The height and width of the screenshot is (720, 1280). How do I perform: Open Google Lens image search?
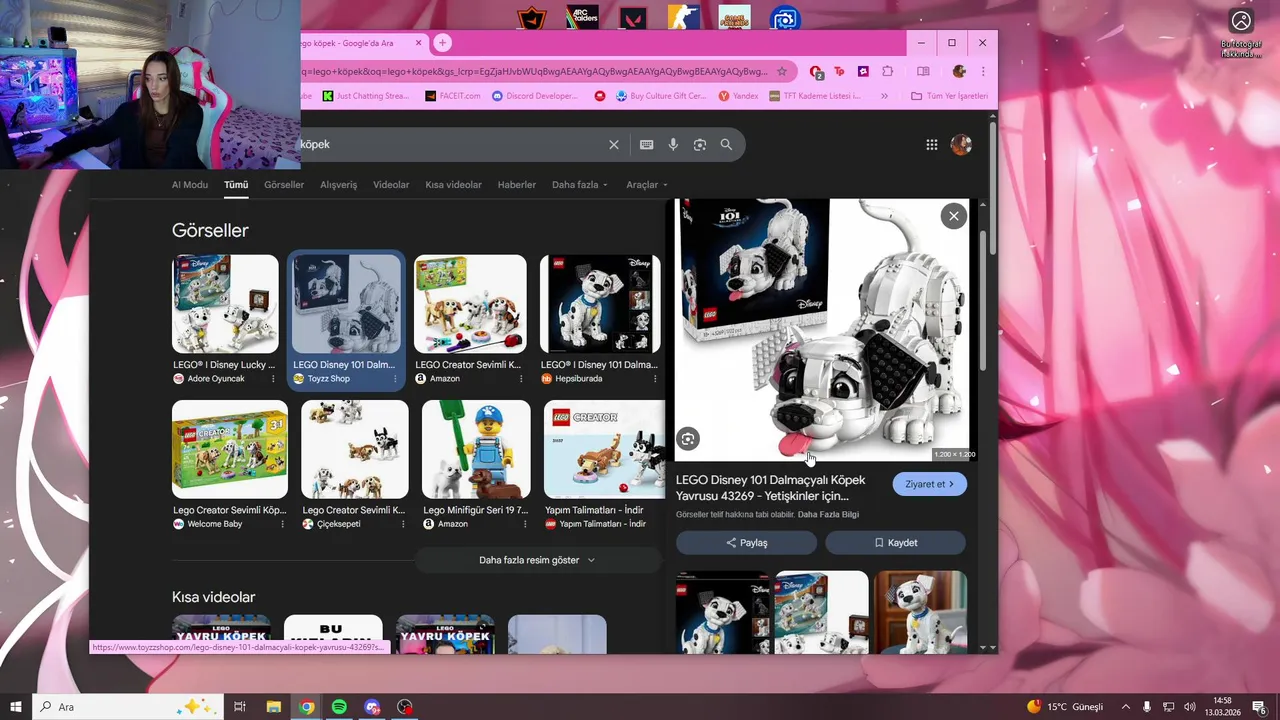700,145
